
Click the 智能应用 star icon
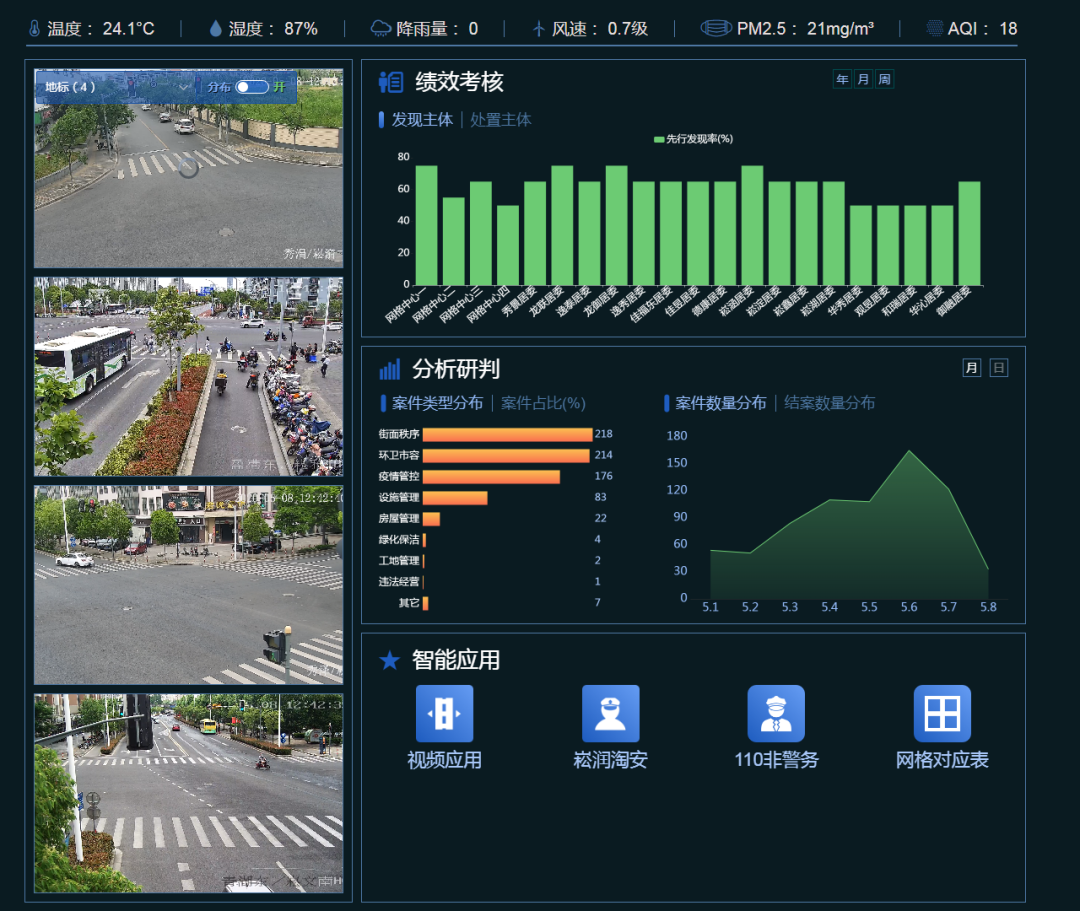click(390, 660)
